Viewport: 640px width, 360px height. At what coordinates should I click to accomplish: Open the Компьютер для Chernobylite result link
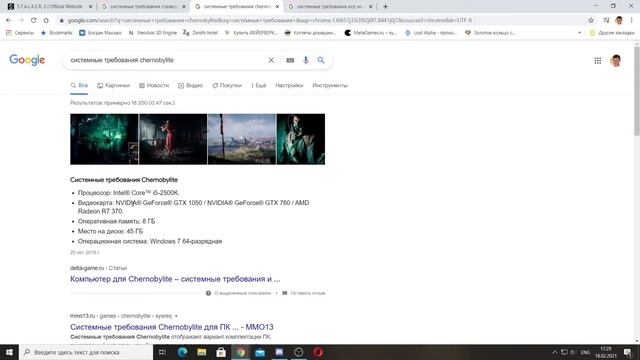175,279
